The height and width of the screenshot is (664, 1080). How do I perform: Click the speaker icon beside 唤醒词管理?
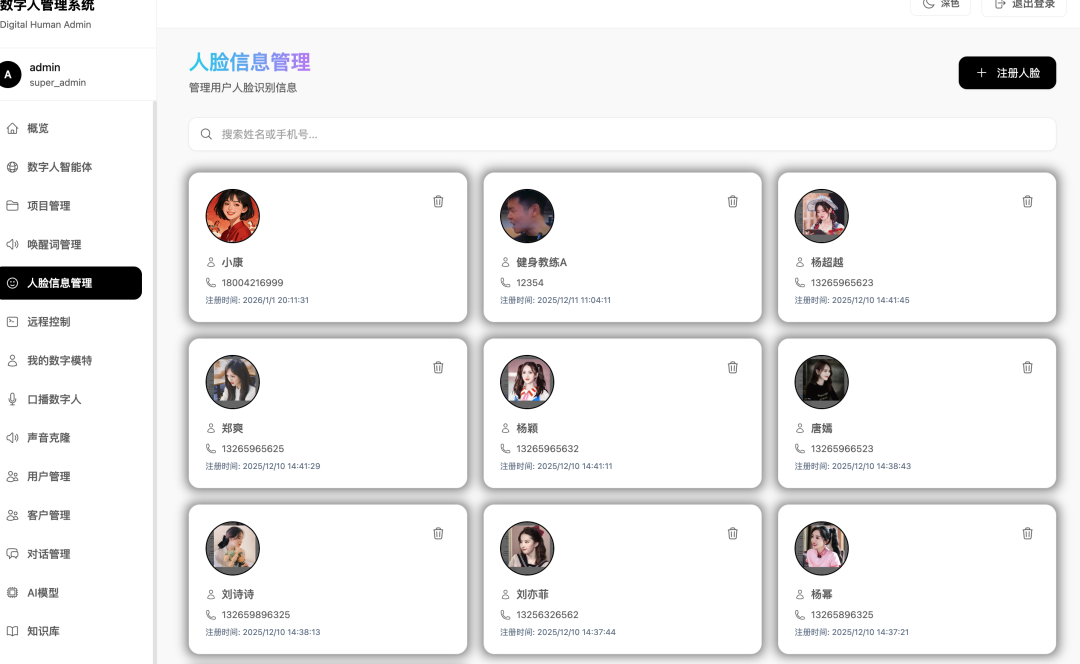click(x=12, y=245)
